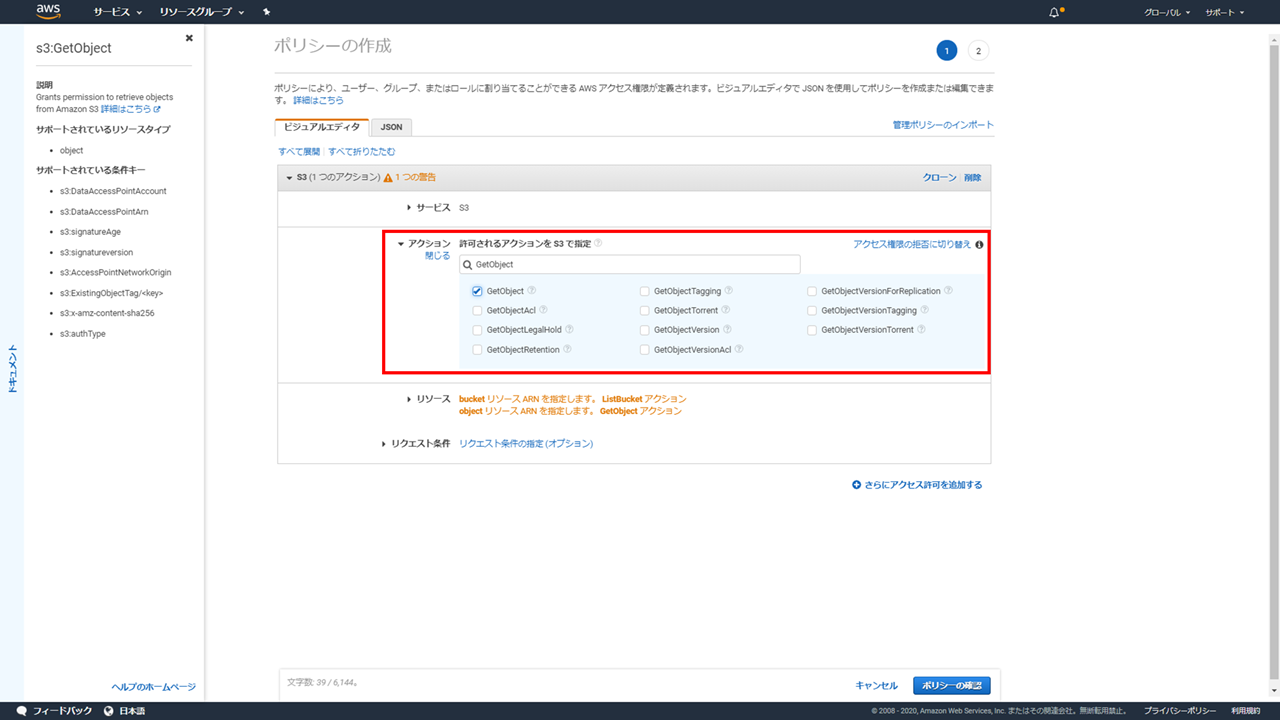Click help icon next to GetObjectTagging
This screenshot has height=720, width=1280.
729,291
